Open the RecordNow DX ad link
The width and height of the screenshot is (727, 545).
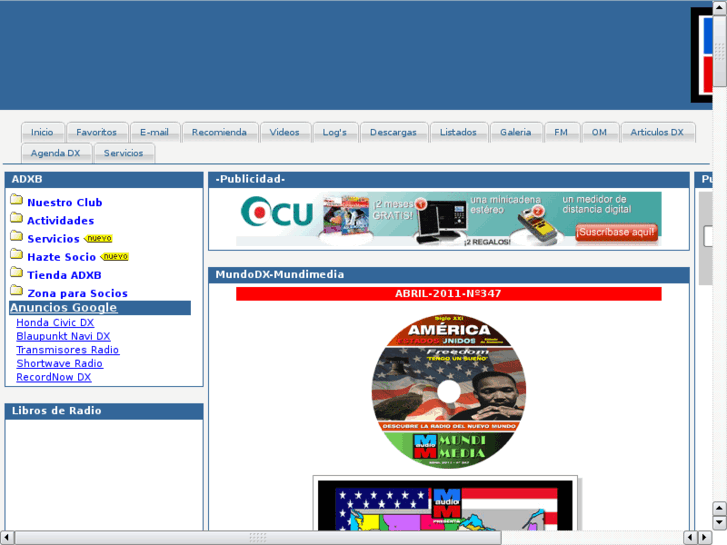(54, 377)
